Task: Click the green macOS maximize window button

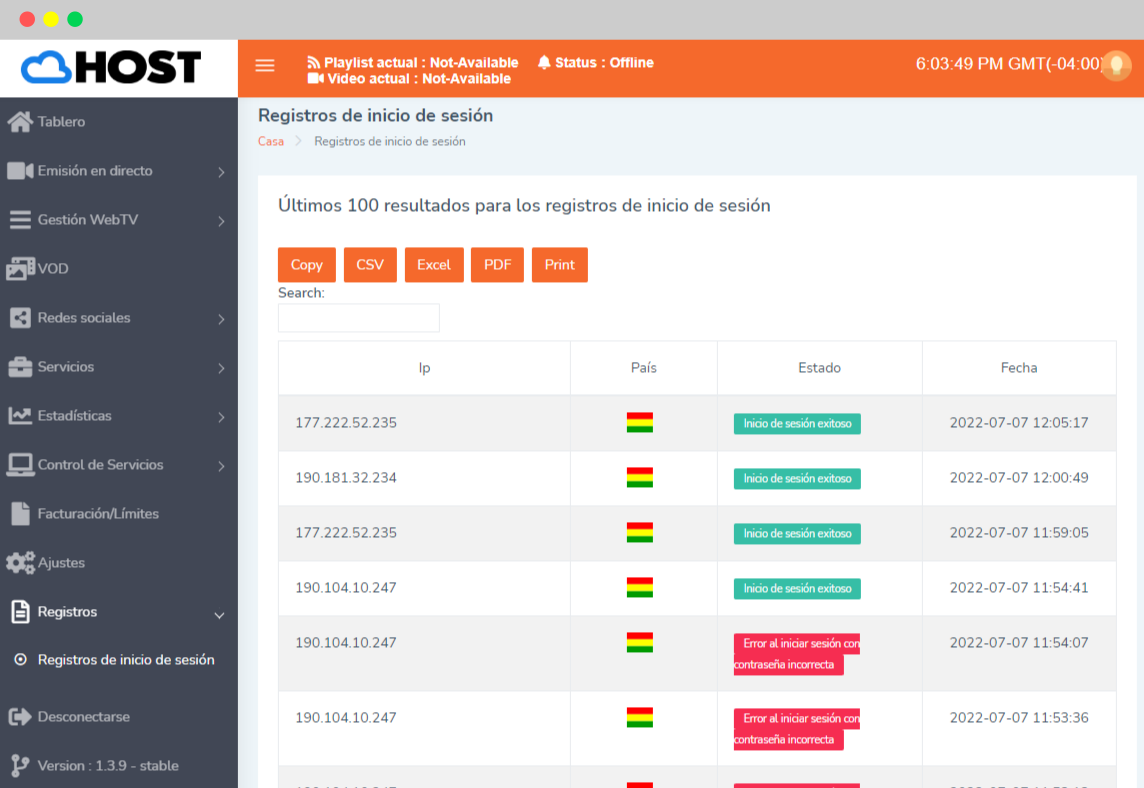Action: pos(75,19)
